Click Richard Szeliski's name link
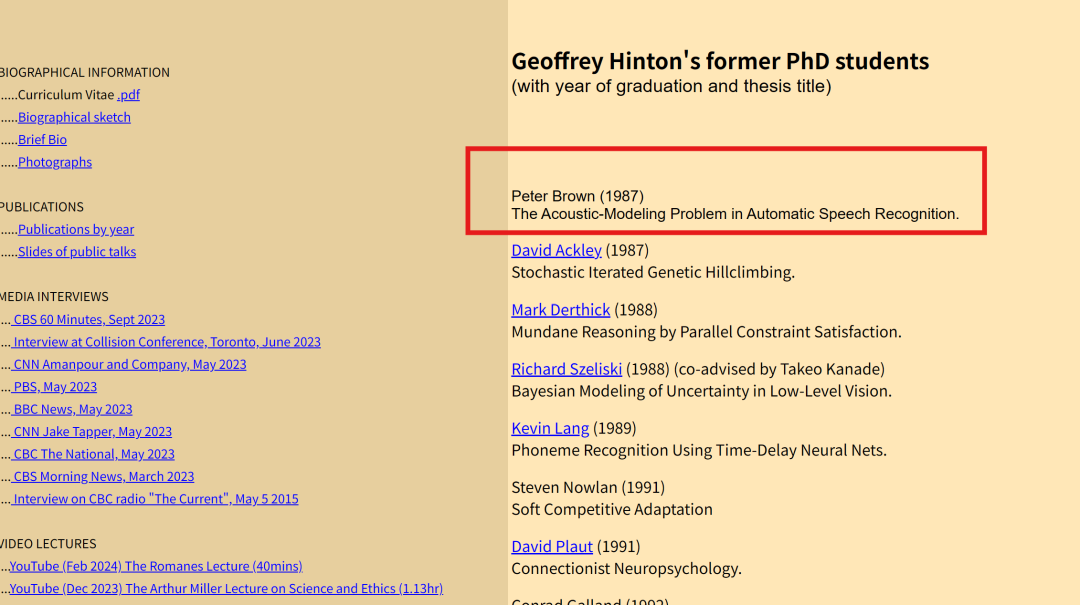Viewport: 1080px width, 605px height. 566,369
